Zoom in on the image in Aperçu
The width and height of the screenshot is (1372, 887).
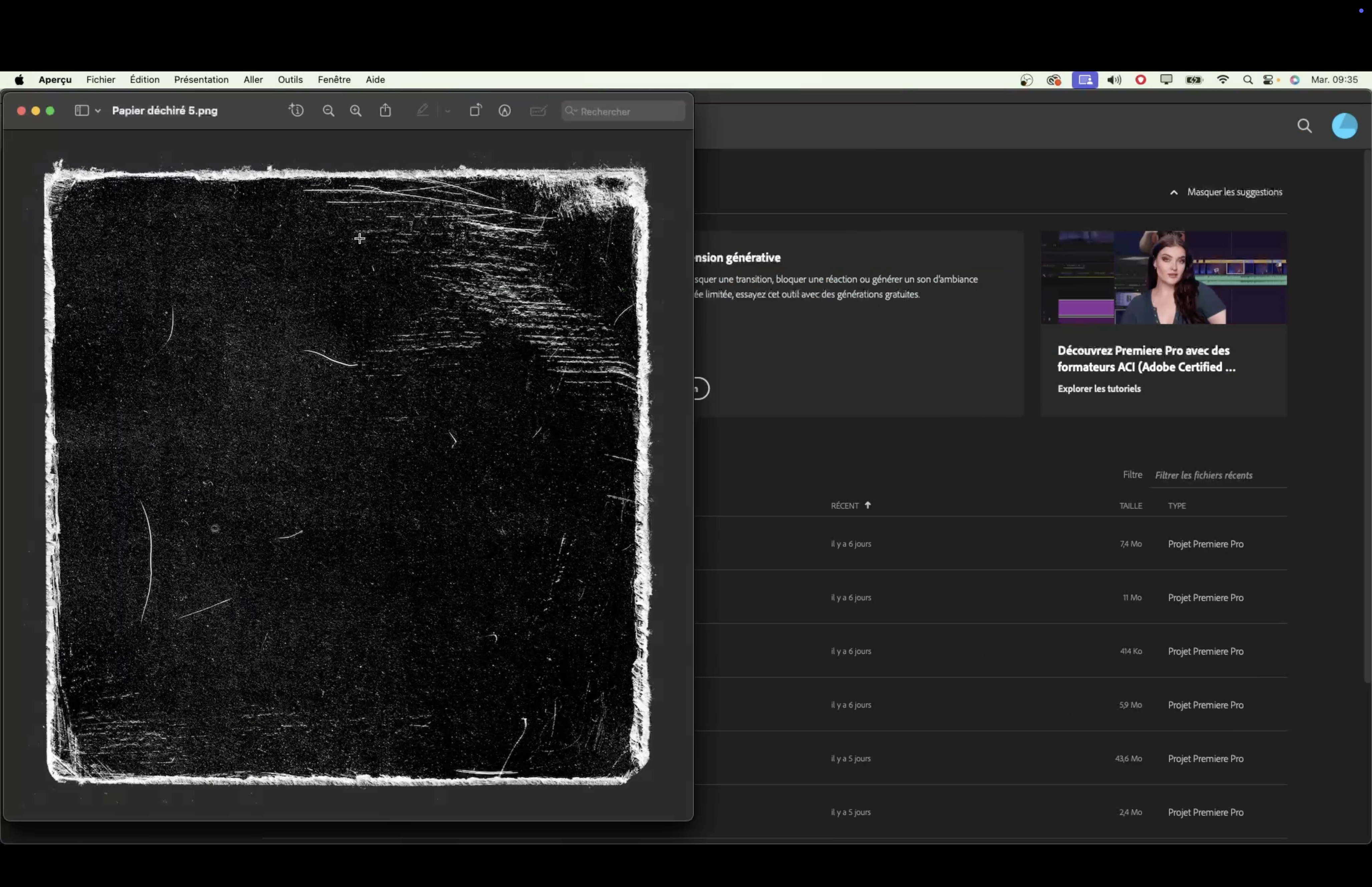click(356, 111)
